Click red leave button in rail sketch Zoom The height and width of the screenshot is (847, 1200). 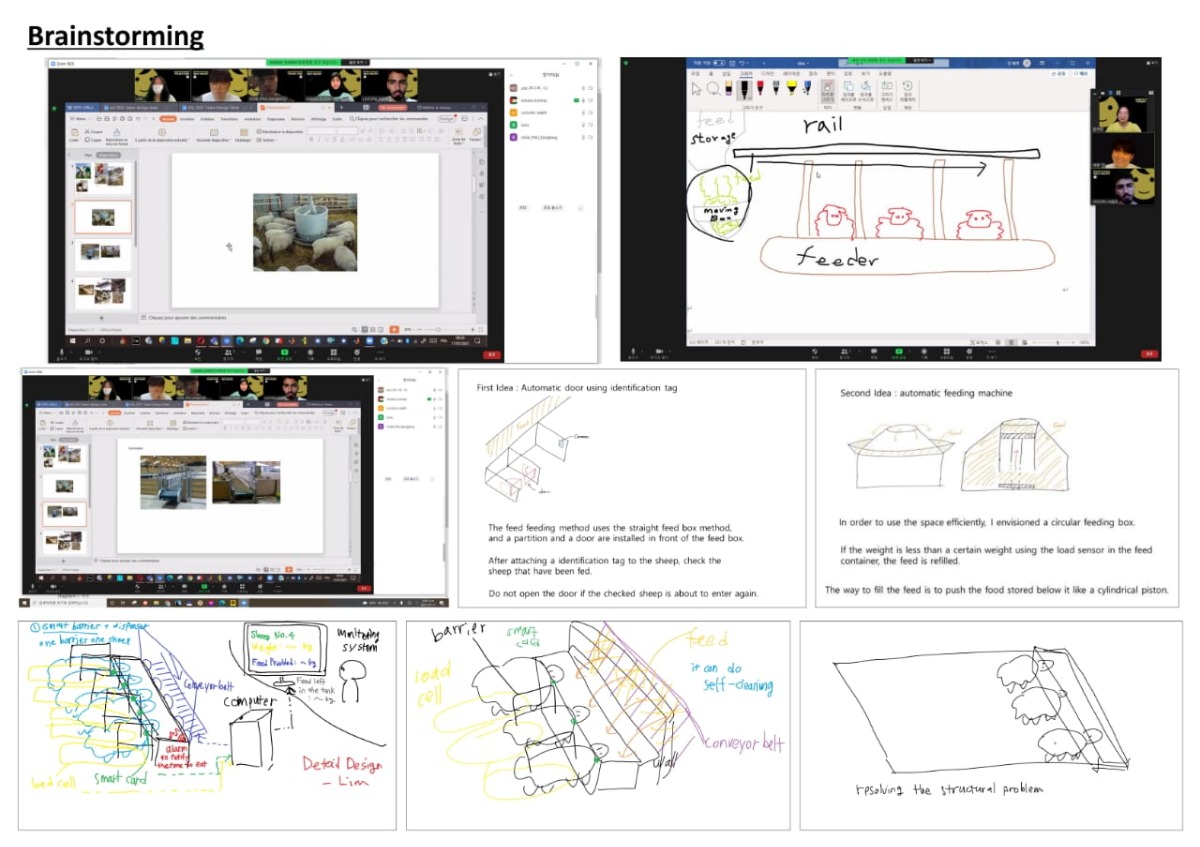click(1150, 353)
